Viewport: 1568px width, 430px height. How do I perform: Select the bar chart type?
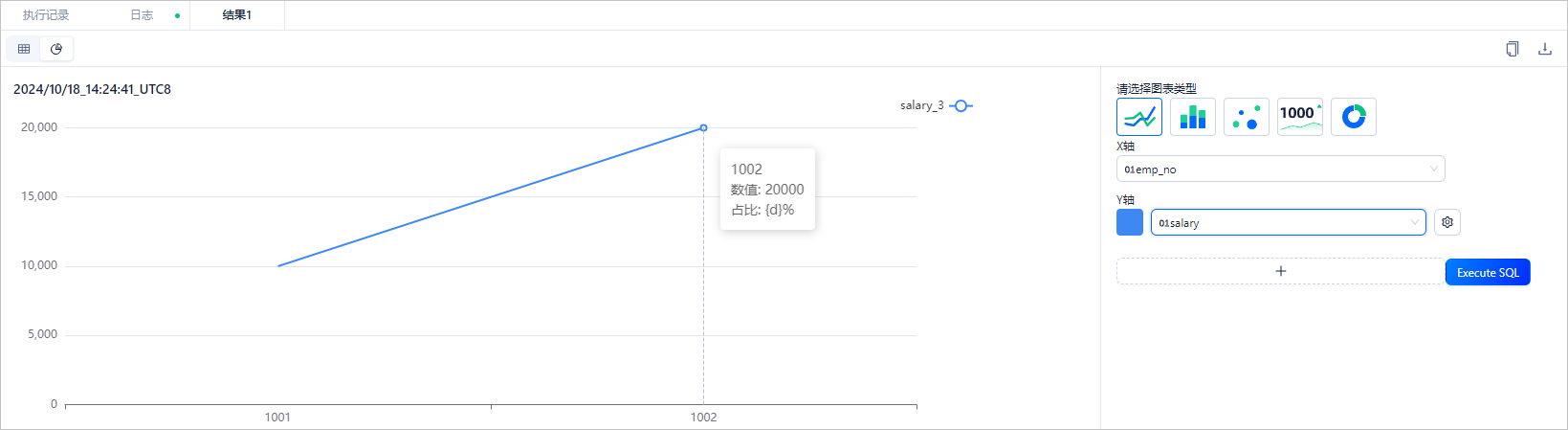point(1193,117)
